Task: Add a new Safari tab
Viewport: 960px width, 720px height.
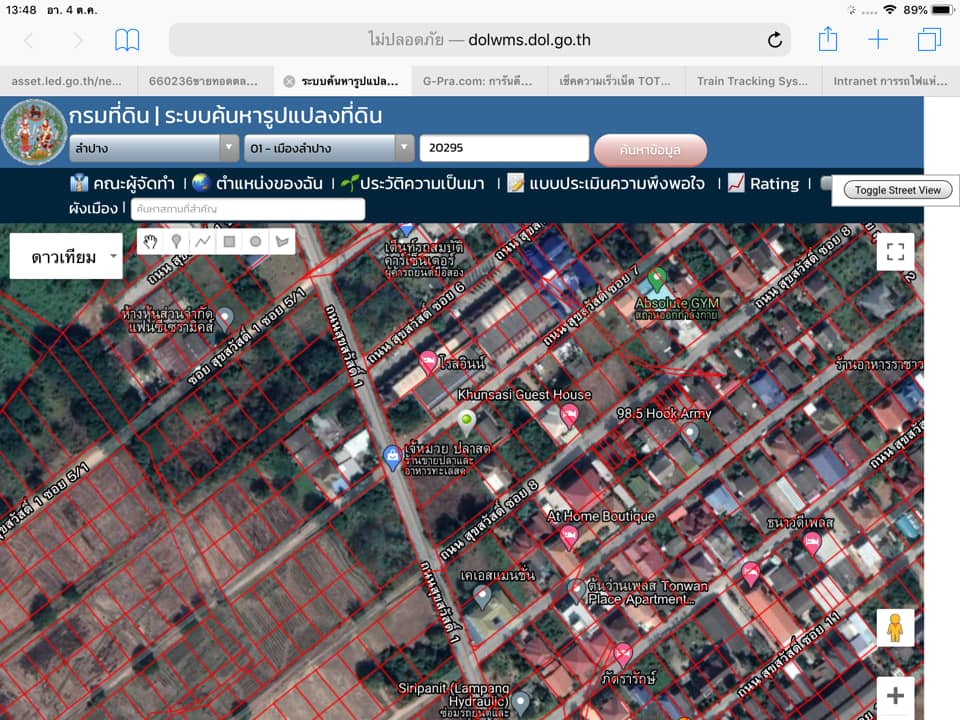Action: click(878, 40)
